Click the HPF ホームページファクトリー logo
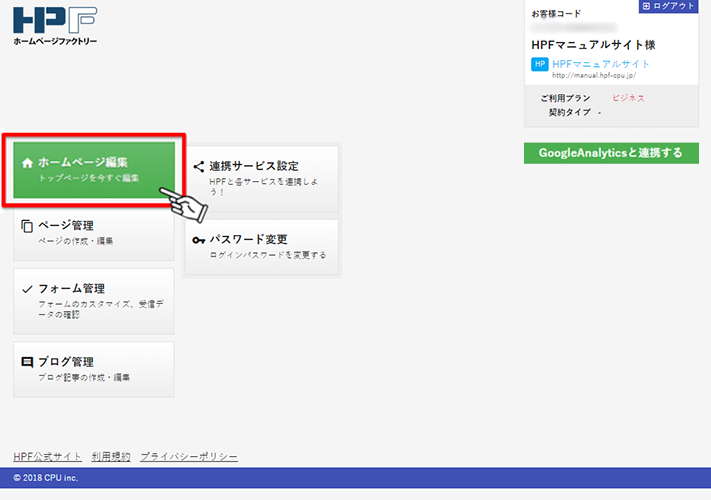Screen dimensions: 711x500 pyautogui.click(x=55, y=26)
